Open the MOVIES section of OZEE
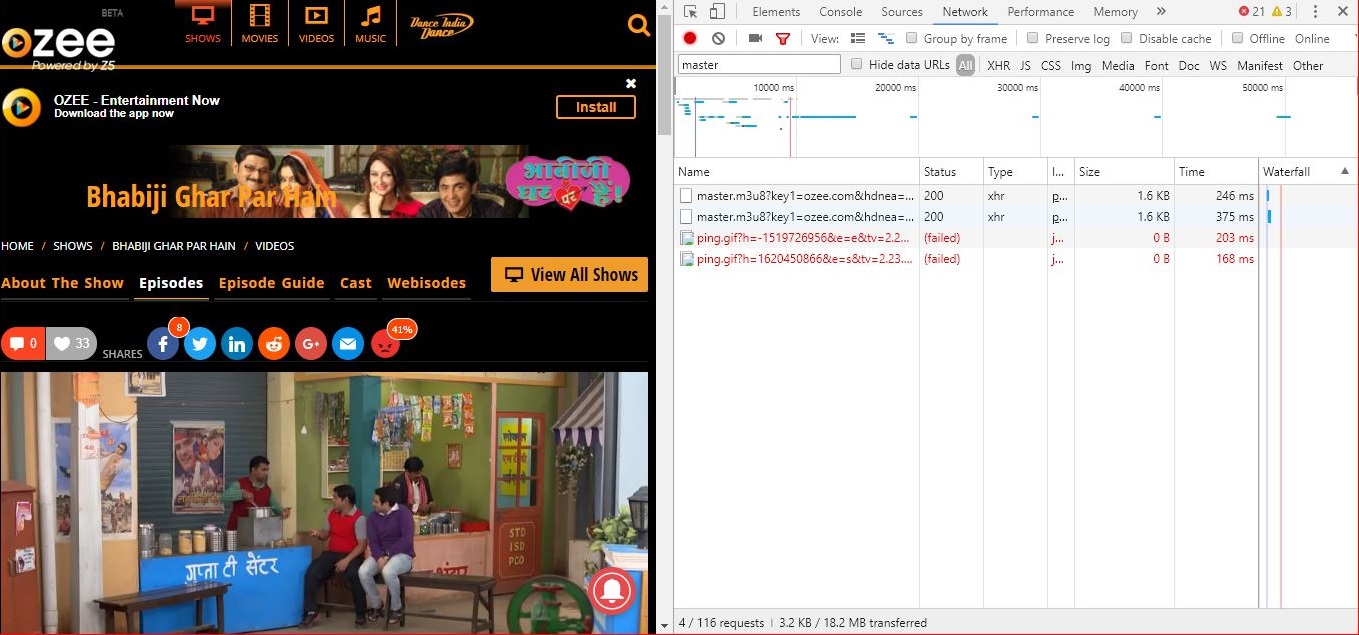 pos(259,24)
